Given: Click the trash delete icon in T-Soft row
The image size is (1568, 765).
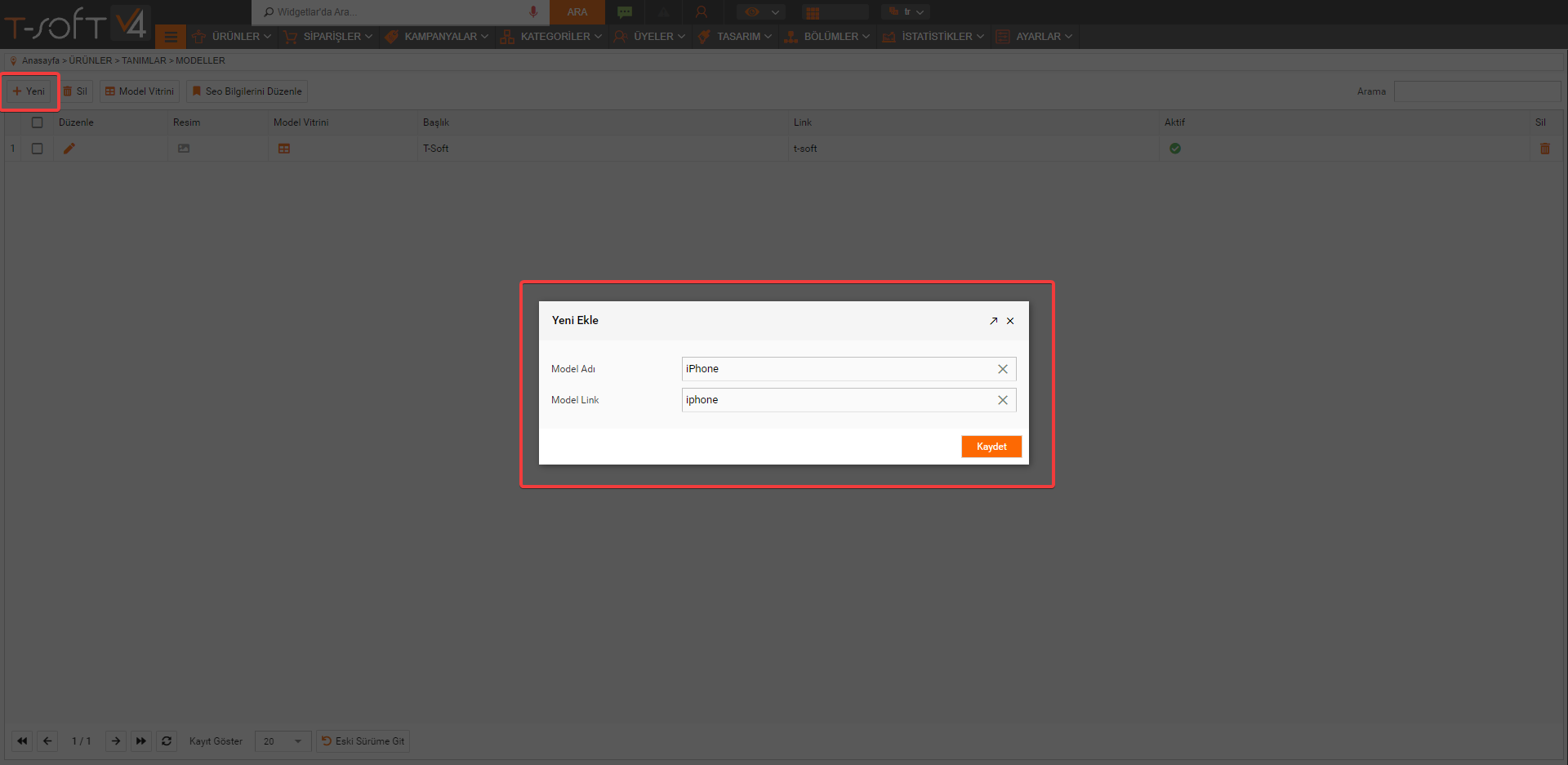Looking at the screenshot, I should coord(1545,149).
